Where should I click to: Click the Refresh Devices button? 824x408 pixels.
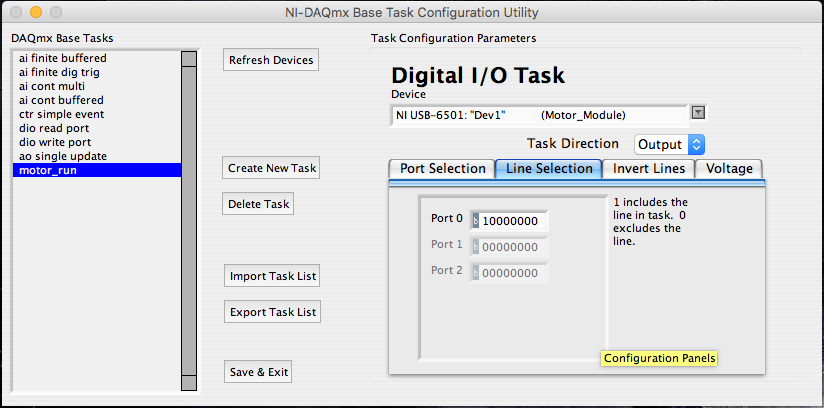point(271,60)
